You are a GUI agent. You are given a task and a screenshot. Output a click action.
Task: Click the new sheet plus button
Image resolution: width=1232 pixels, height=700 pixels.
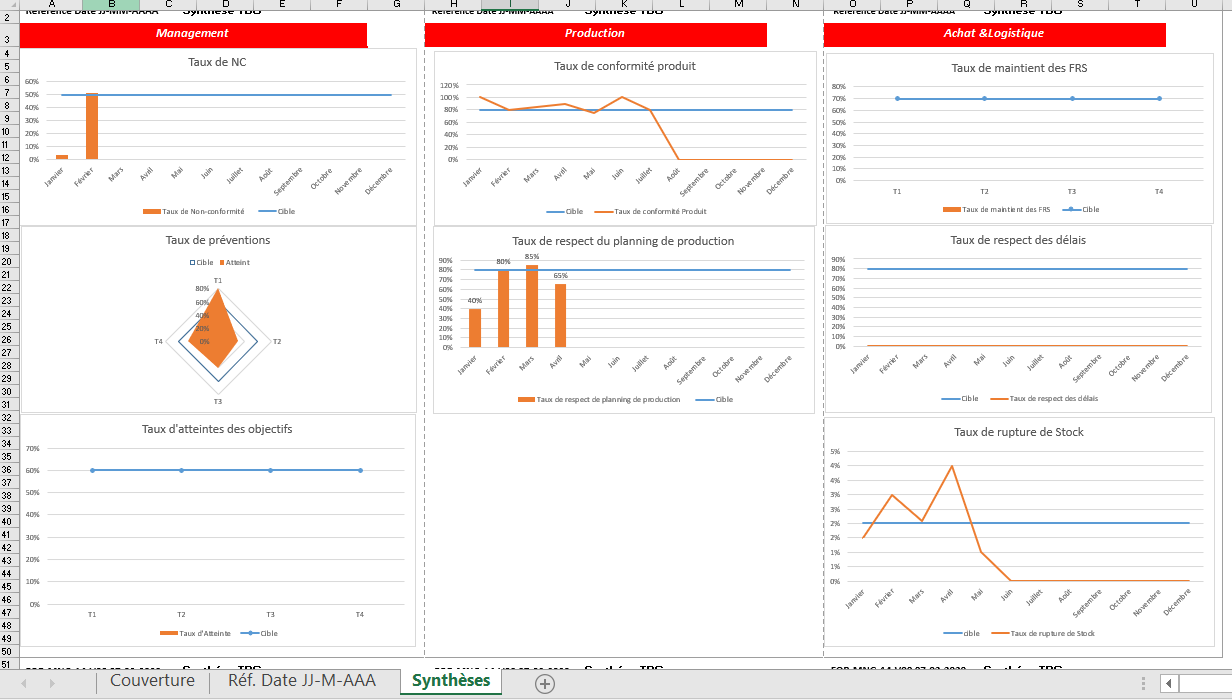(544, 683)
